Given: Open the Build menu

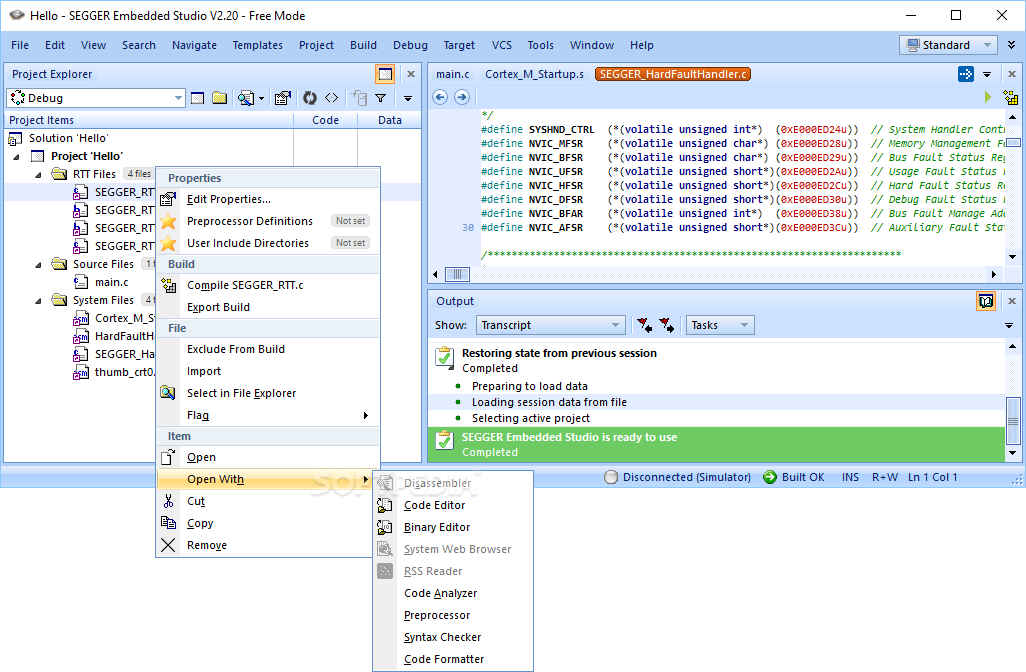Looking at the screenshot, I should point(363,45).
